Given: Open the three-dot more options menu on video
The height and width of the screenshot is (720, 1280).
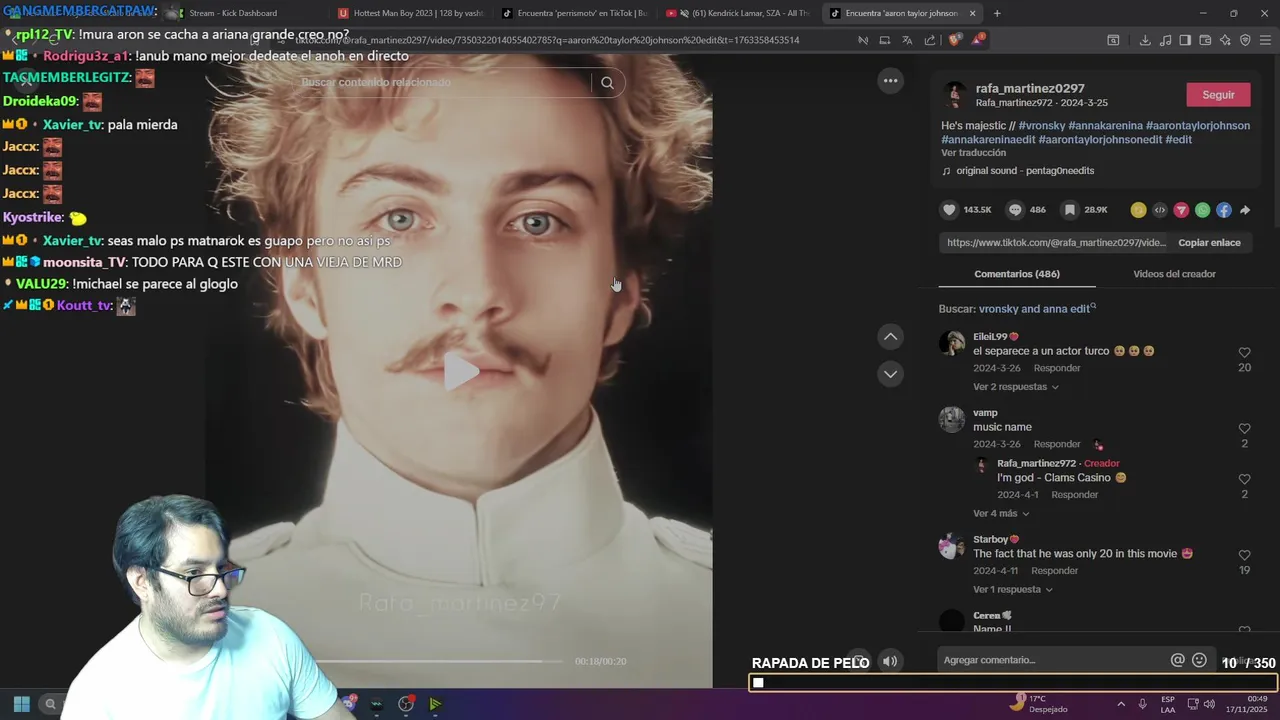Looking at the screenshot, I should pyautogui.click(x=890, y=80).
